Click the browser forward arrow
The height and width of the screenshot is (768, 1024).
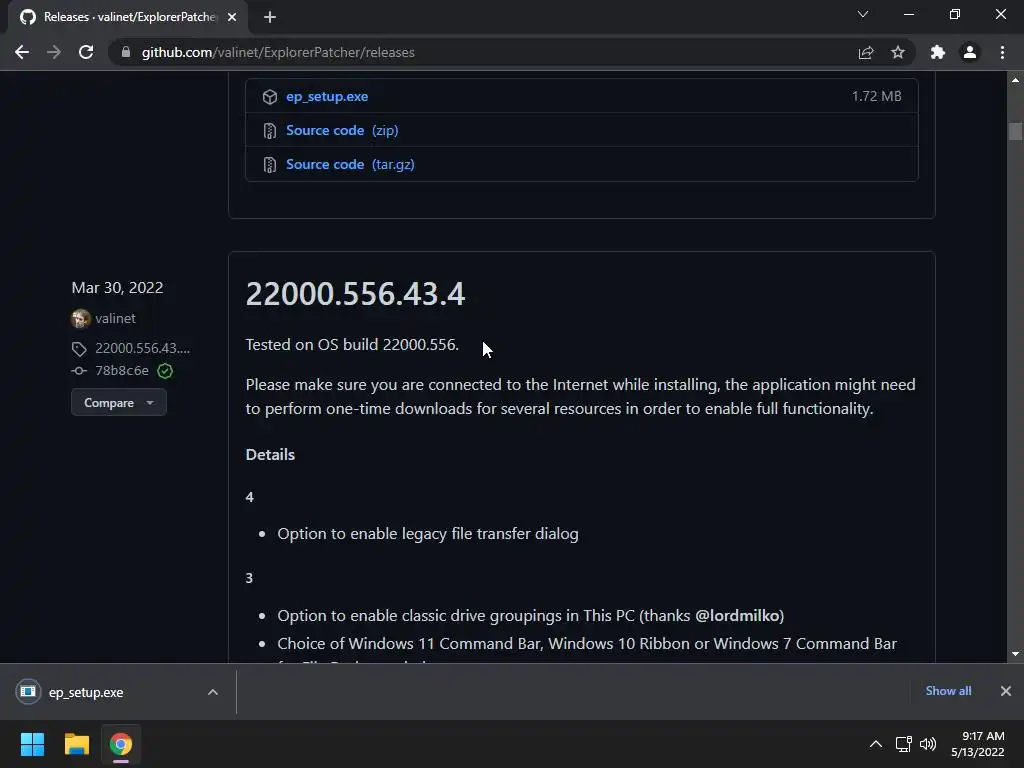pos(54,52)
